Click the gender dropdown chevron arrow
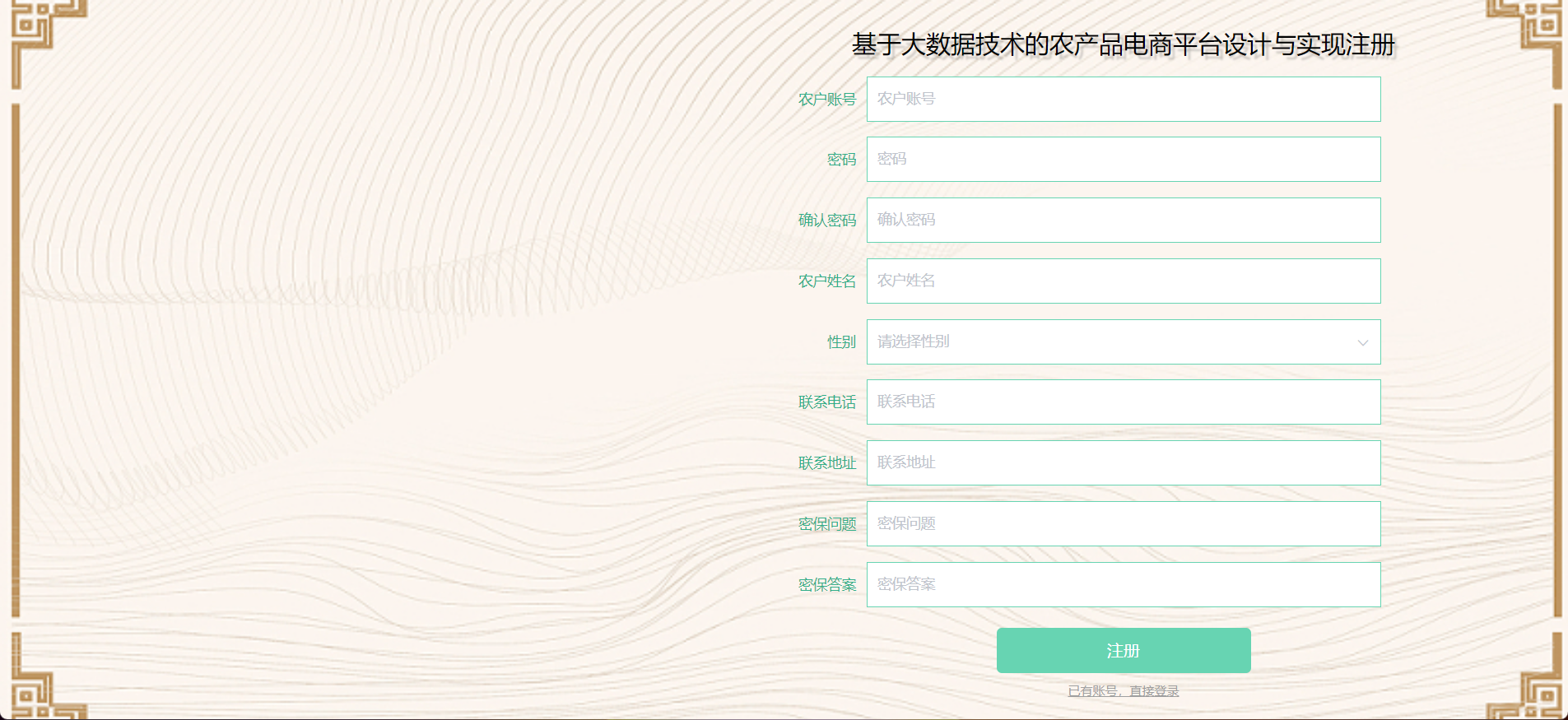This screenshot has height=720, width=1568. coord(1363,342)
